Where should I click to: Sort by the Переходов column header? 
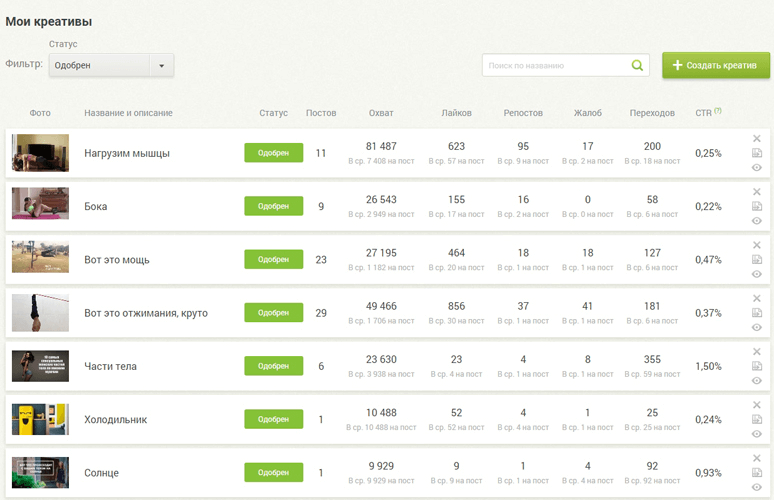(x=652, y=113)
